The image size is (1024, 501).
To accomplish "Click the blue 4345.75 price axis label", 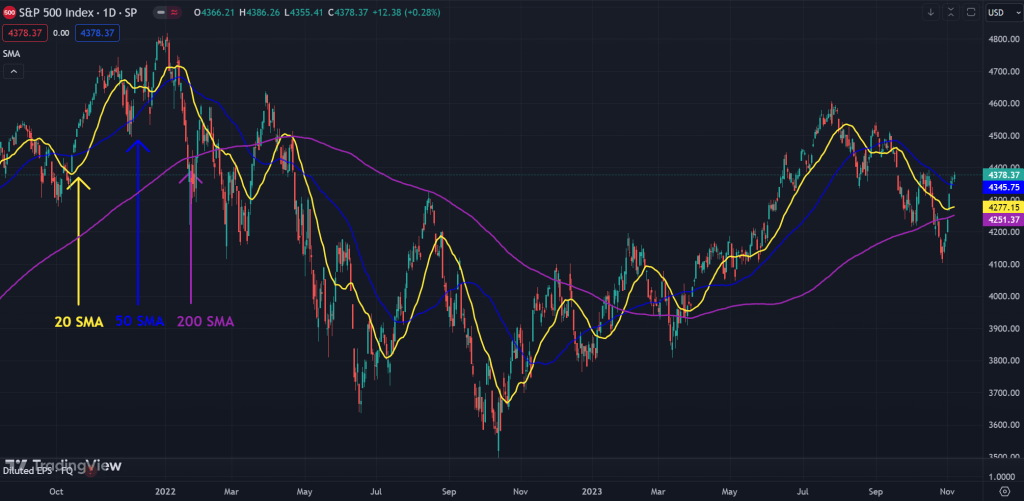I will 1003,187.
